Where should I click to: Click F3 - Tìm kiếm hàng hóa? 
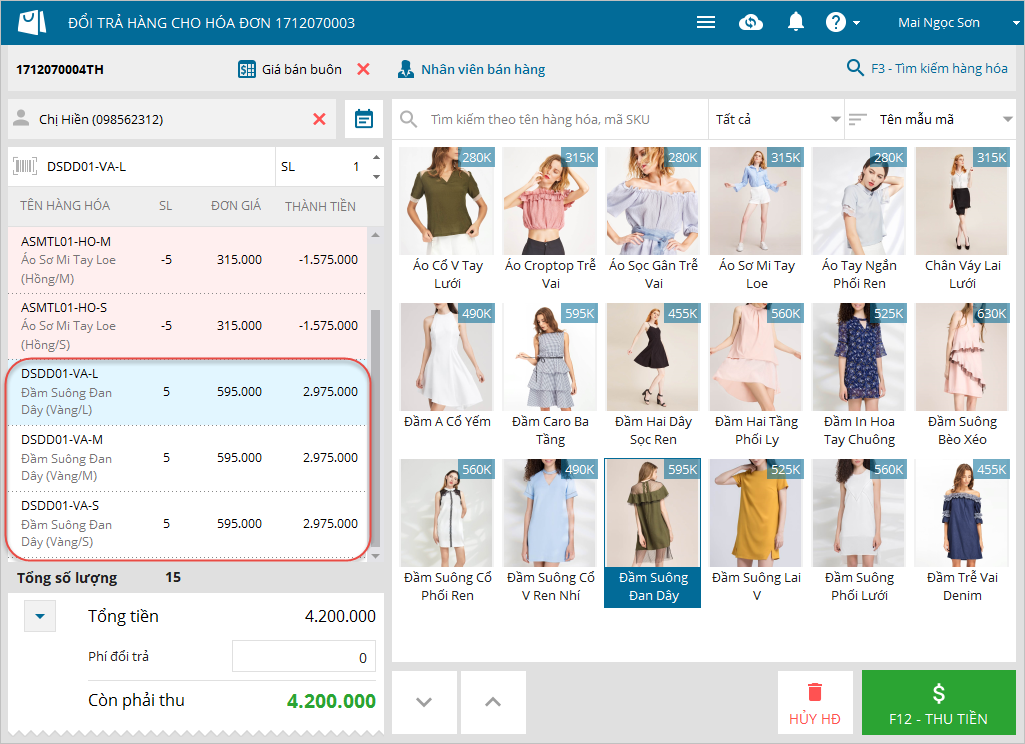pos(926,68)
